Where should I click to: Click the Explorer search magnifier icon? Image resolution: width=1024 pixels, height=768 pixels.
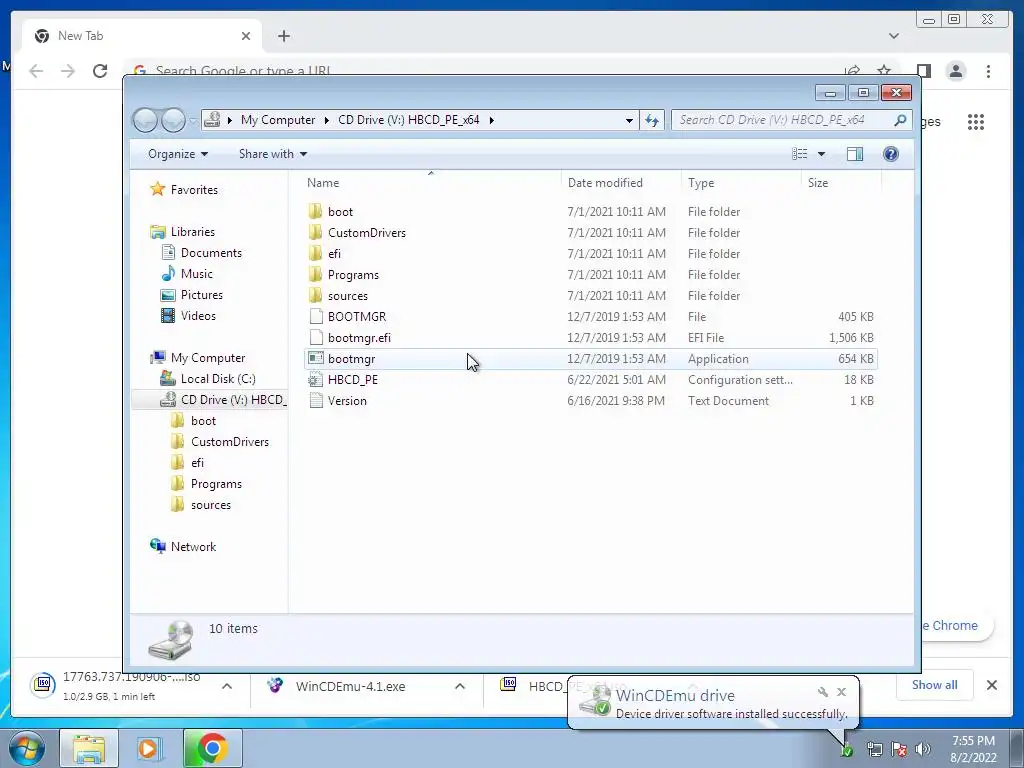(x=900, y=120)
